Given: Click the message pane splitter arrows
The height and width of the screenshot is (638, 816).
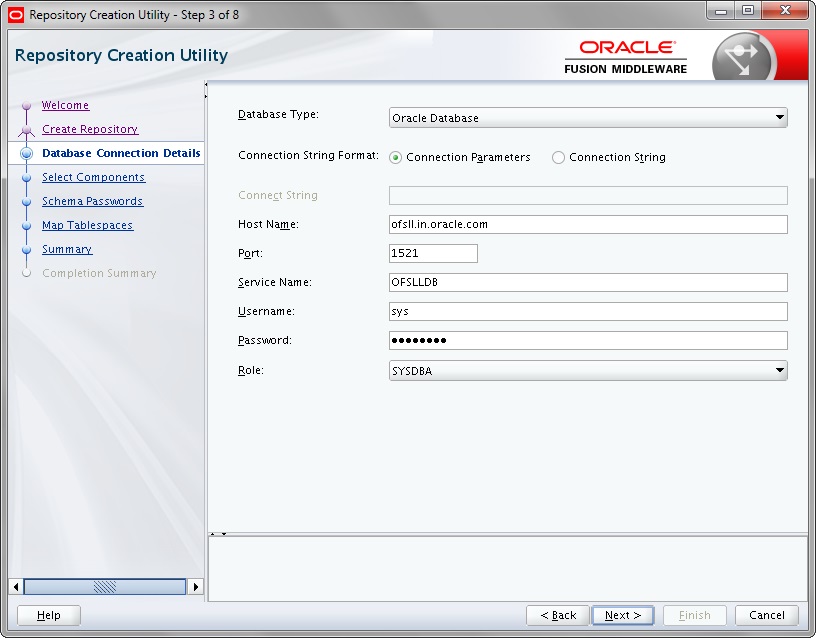Looking at the screenshot, I should click(x=218, y=534).
